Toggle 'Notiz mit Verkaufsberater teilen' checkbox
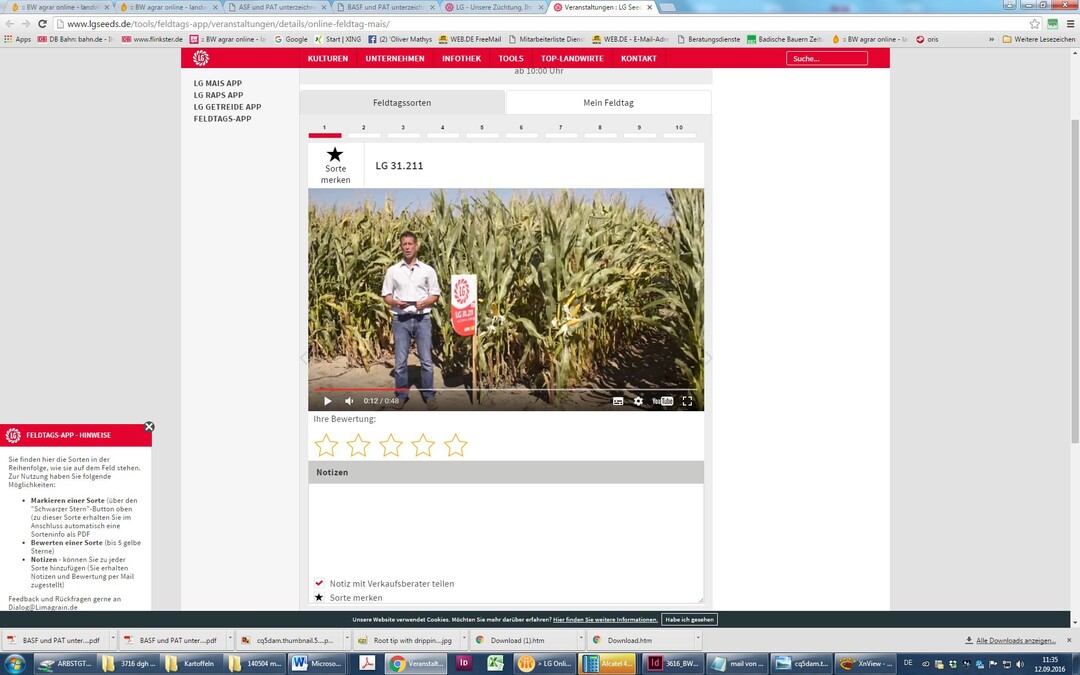 tap(319, 583)
